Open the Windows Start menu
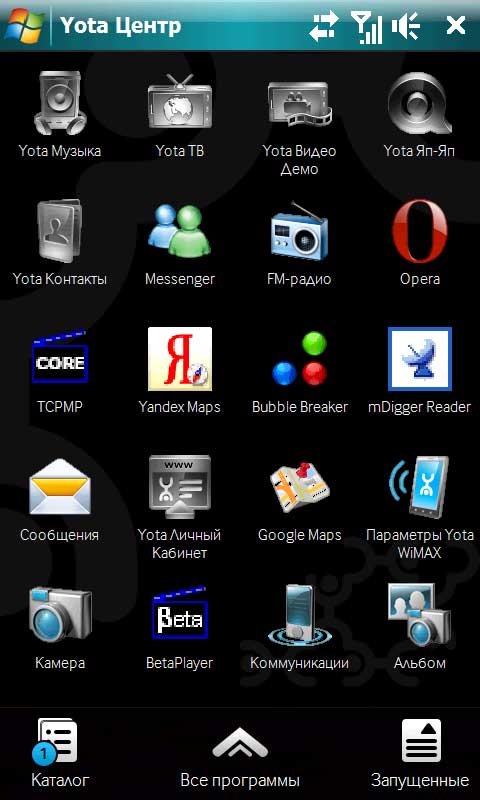This screenshot has height=800, width=480. [23, 26]
